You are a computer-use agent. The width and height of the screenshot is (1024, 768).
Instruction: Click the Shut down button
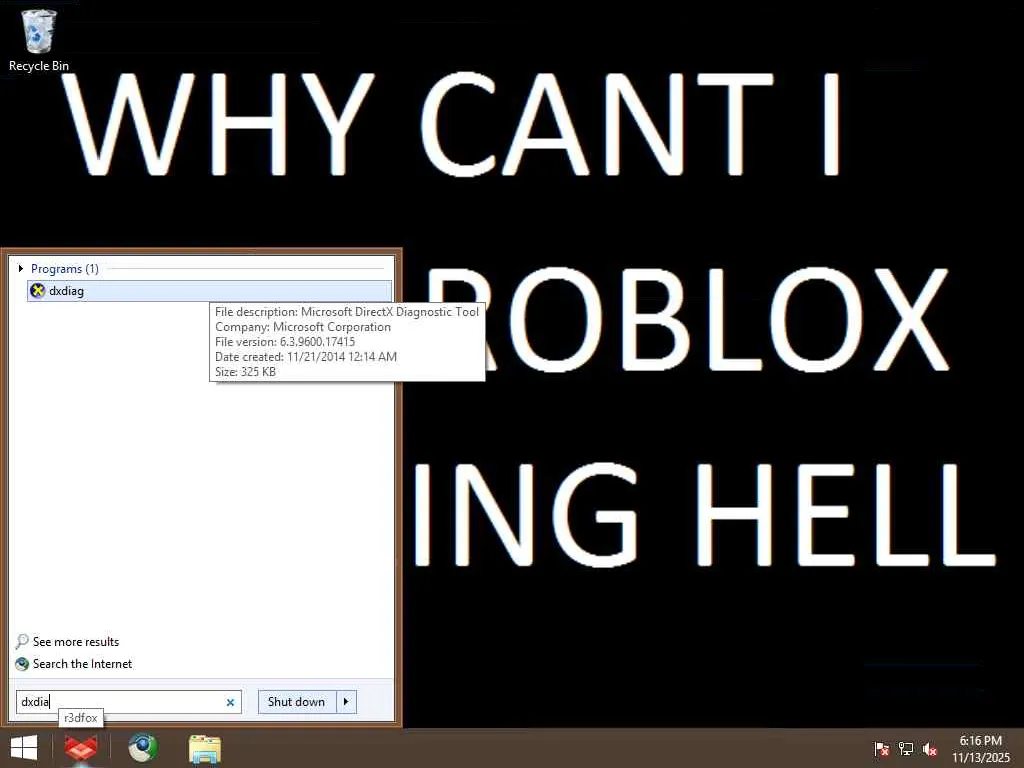[296, 702]
